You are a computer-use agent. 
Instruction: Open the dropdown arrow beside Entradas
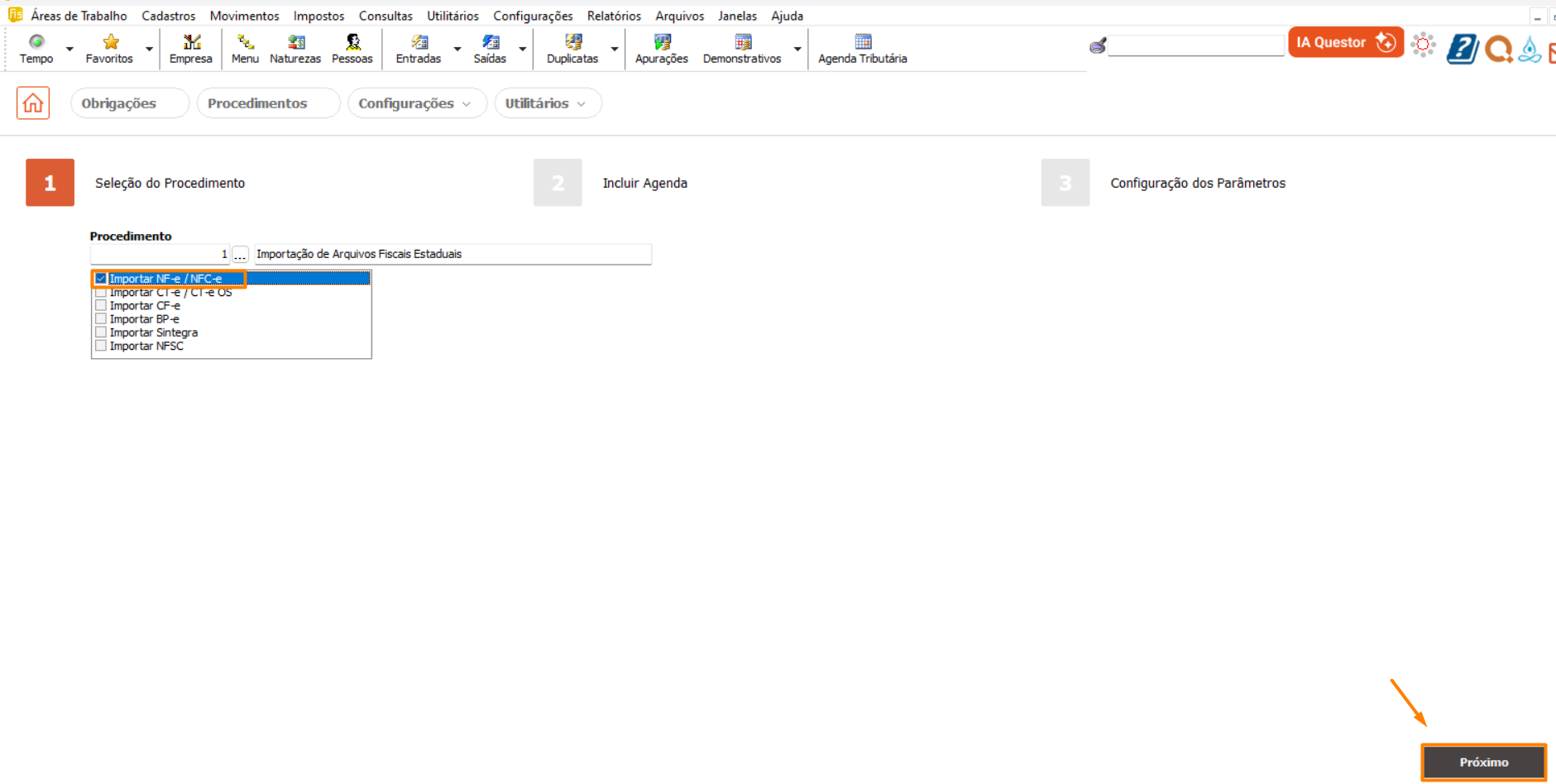457,49
